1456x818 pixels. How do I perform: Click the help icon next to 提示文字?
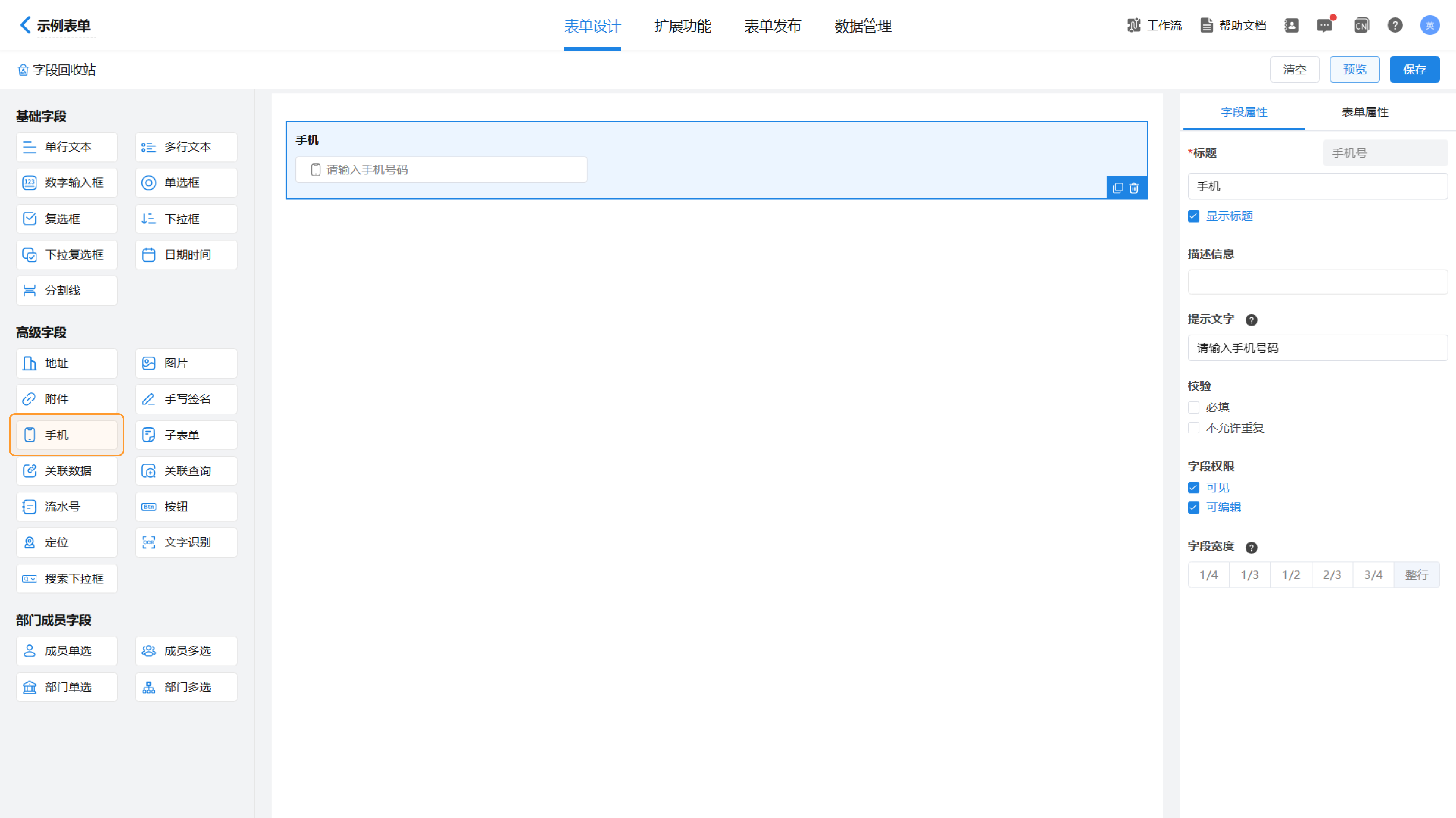(1251, 320)
